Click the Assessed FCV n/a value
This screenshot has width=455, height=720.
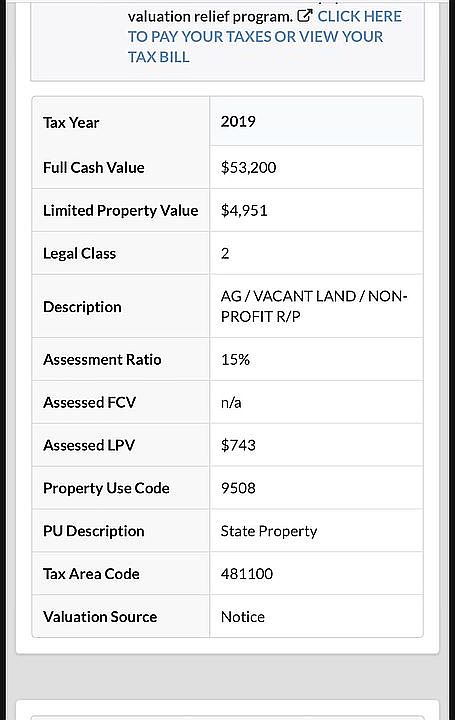click(x=231, y=403)
